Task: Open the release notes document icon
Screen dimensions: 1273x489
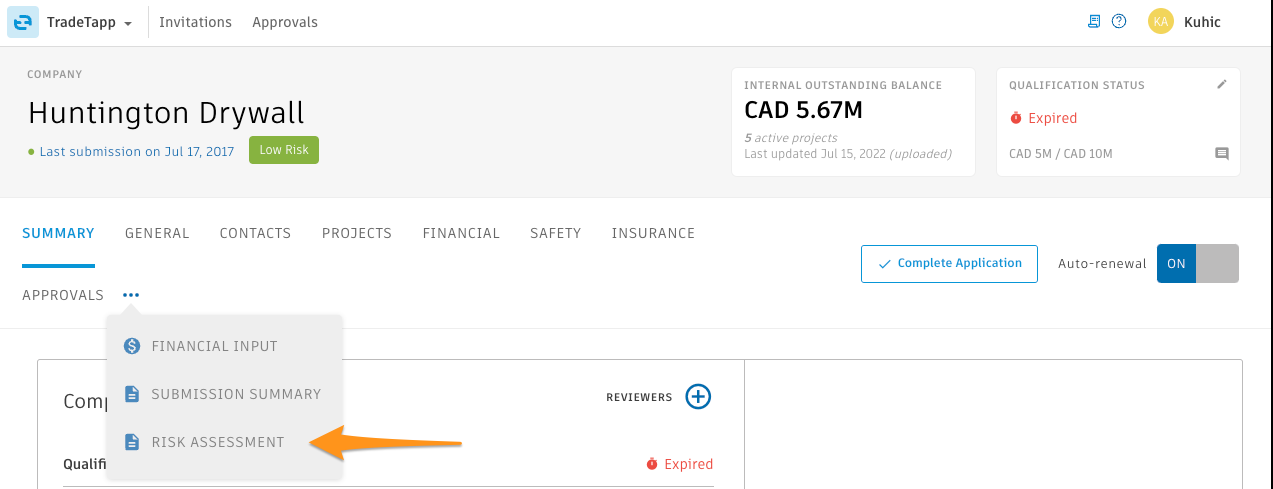Action: [1094, 21]
